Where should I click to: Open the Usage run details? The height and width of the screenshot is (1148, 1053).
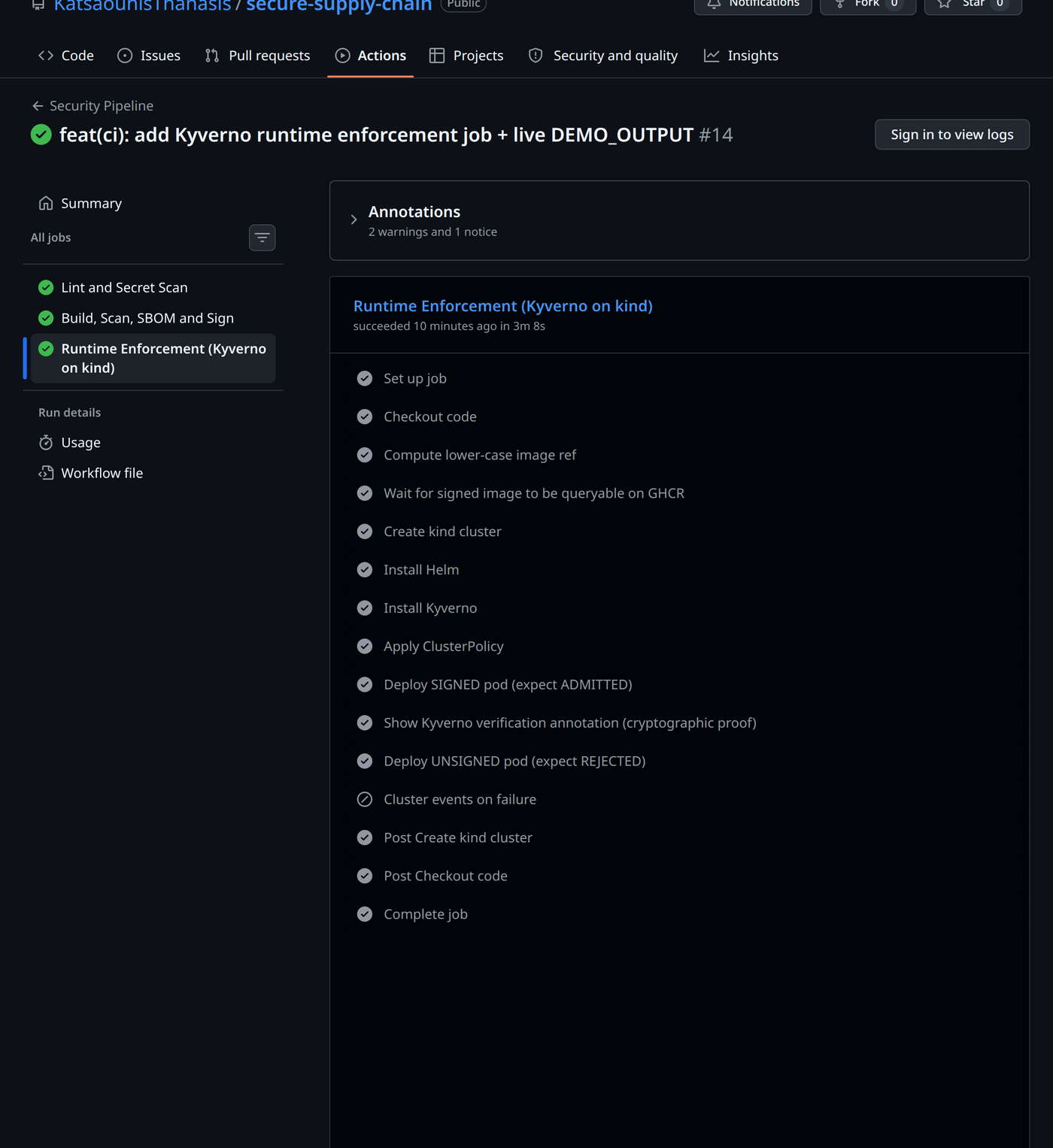[x=153, y=443]
